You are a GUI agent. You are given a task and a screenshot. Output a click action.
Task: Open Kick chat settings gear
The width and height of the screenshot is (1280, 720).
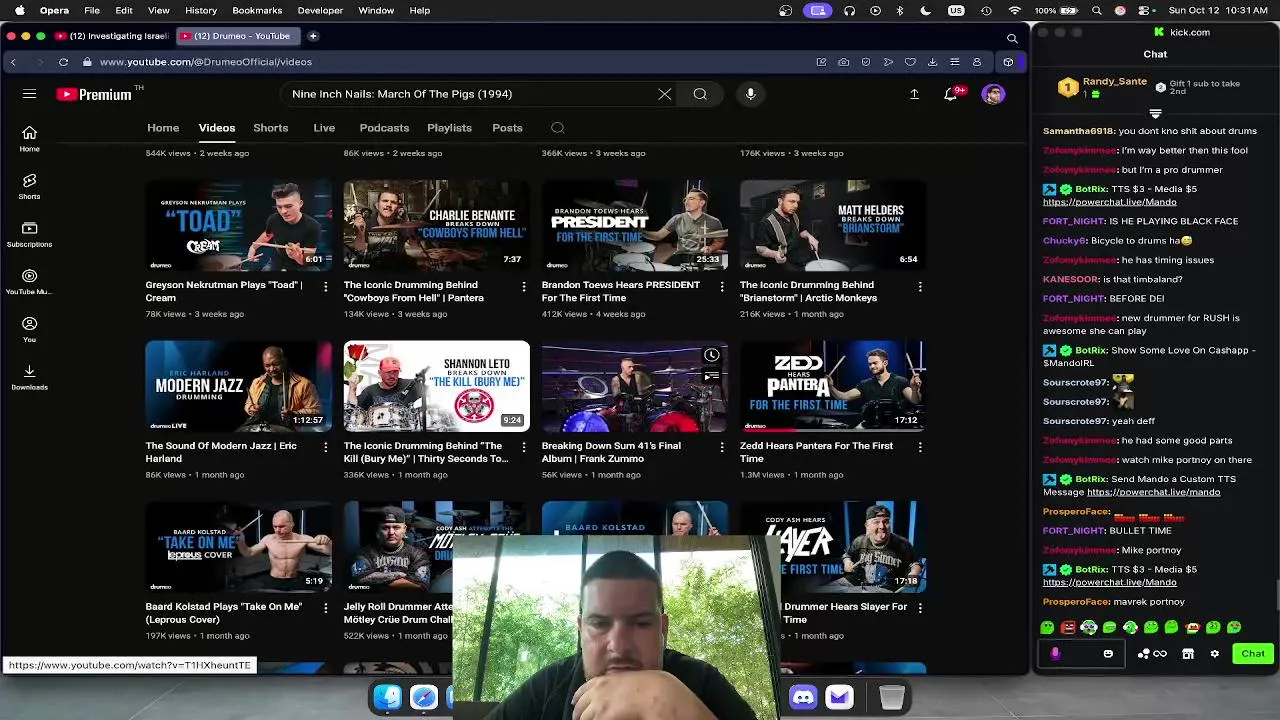click(x=1214, y=654)
